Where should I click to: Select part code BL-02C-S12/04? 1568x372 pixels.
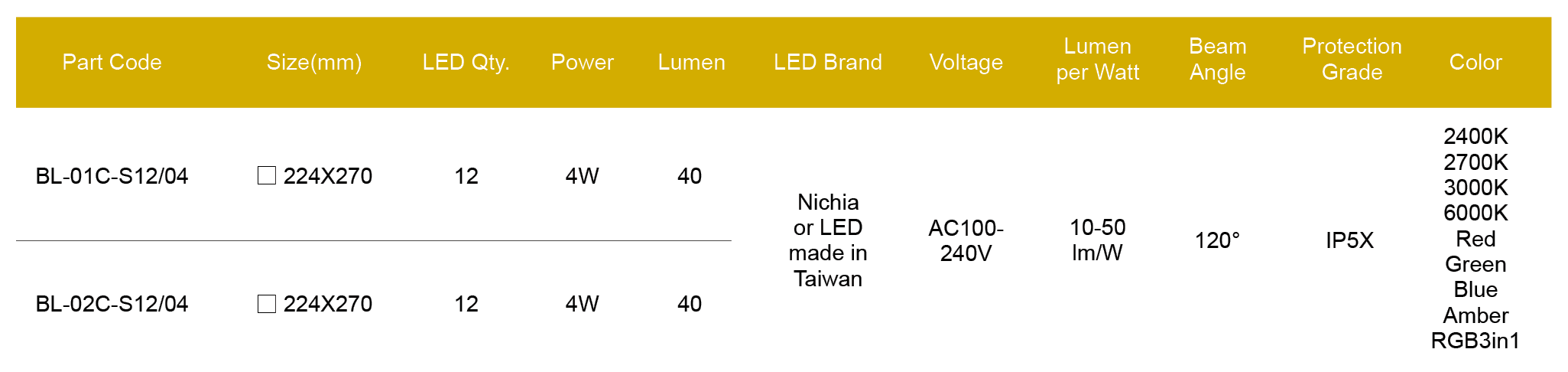tap(112, 304)
